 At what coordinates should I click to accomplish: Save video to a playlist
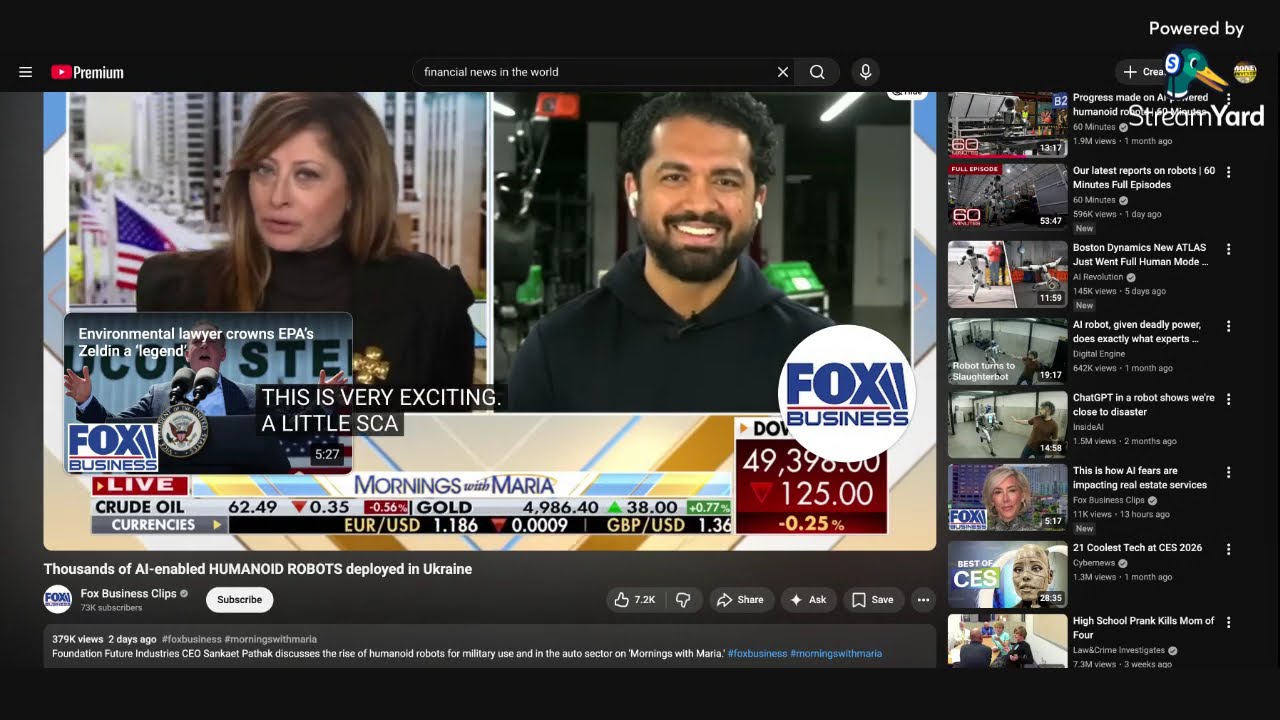[872, 600]
